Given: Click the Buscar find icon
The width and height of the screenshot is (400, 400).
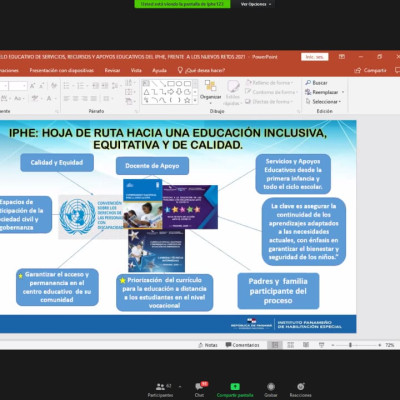Looking at the screenshot, I should point(308,83).
